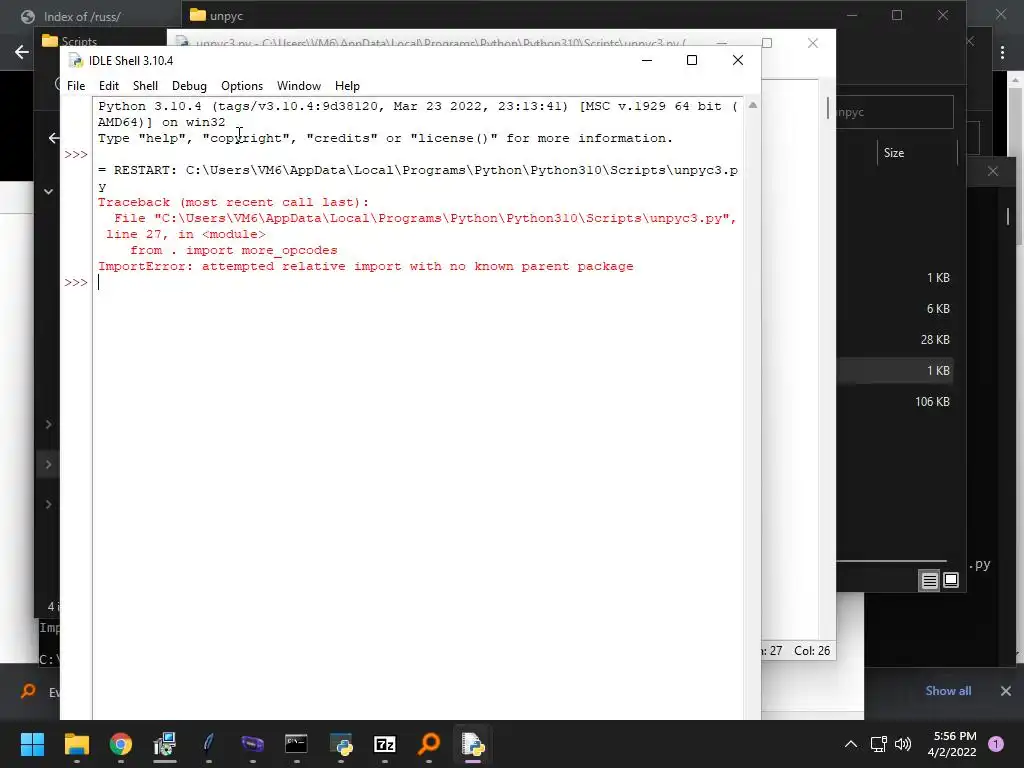Screen dimensions: 1024x768
Task: Open 7-Zip from the taskbar
Action: 385,744
